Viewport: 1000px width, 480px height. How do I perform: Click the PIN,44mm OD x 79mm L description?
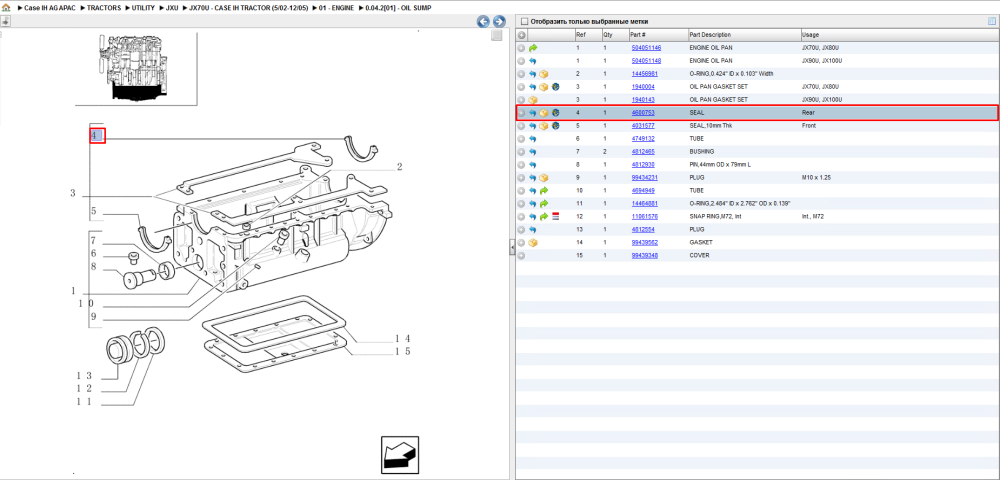[721, 164]
